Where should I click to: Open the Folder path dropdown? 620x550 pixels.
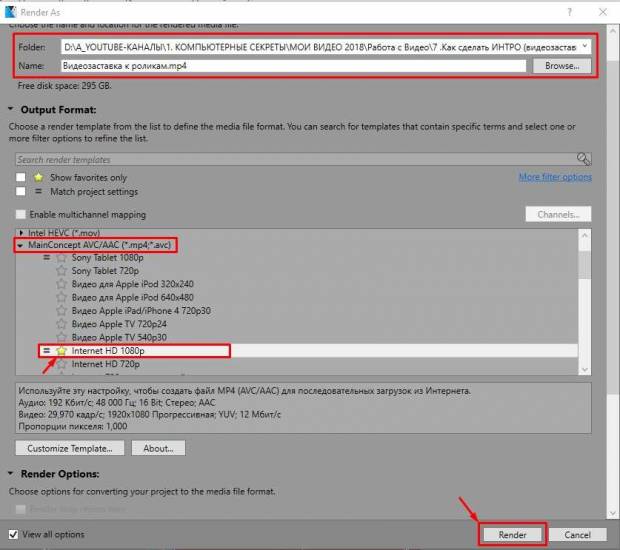(584, 46)
